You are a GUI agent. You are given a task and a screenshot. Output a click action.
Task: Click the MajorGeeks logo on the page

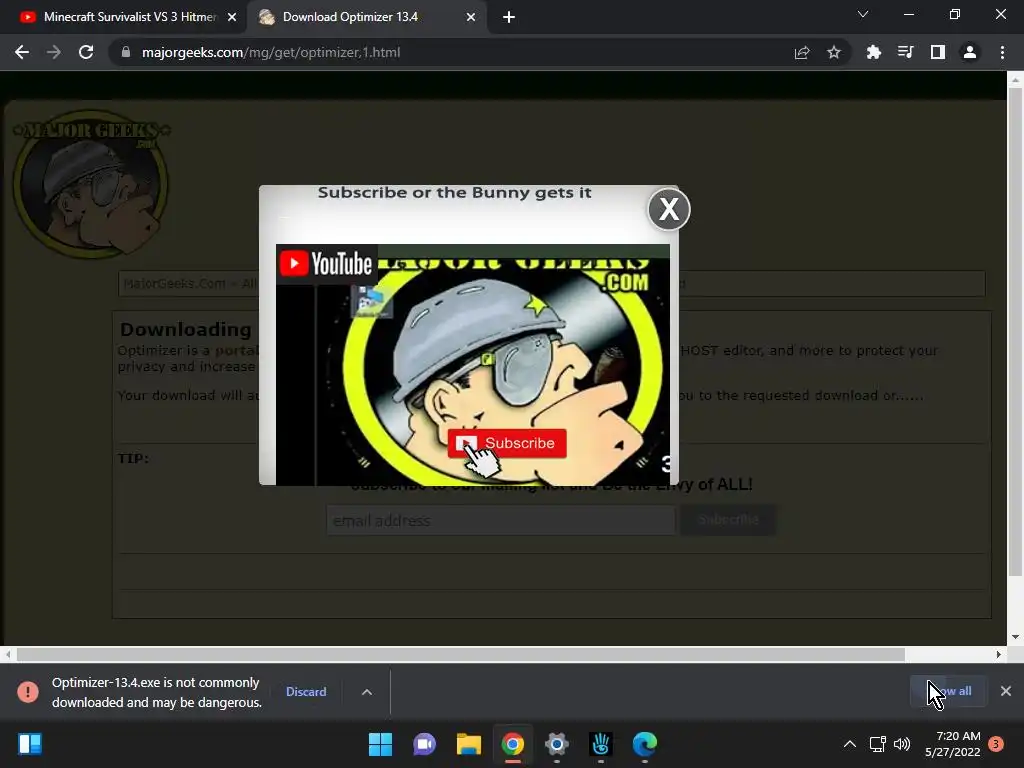pos(91,184)
